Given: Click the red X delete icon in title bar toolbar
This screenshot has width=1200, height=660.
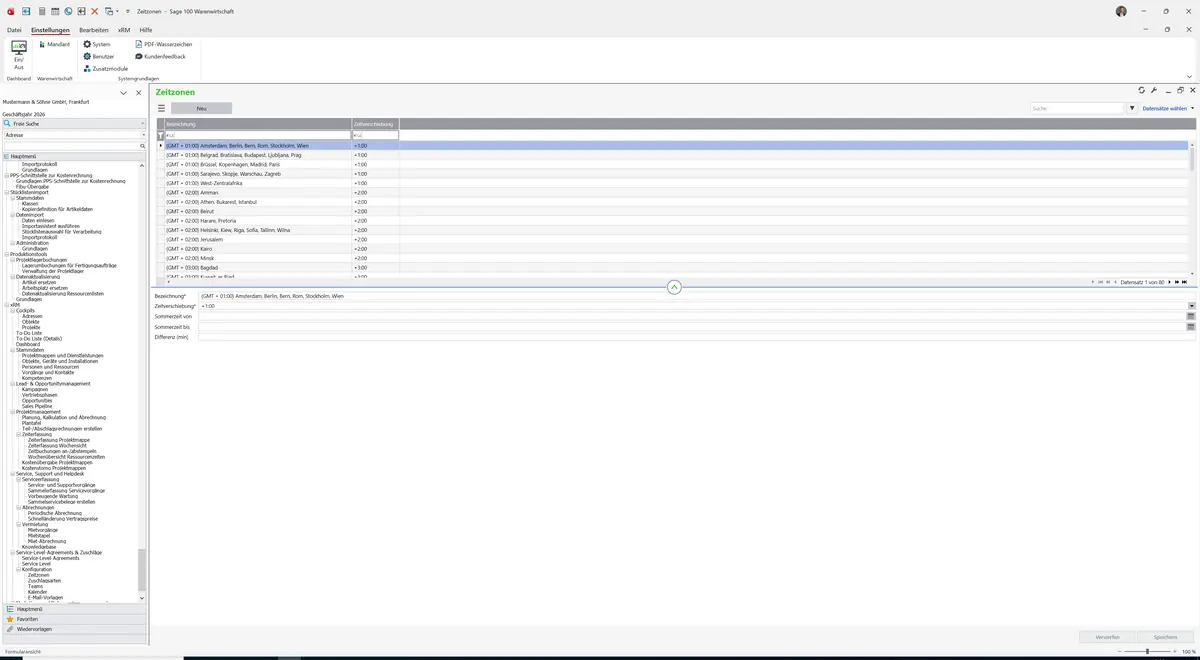Looking at the screenshot, I should coord(95,11).
